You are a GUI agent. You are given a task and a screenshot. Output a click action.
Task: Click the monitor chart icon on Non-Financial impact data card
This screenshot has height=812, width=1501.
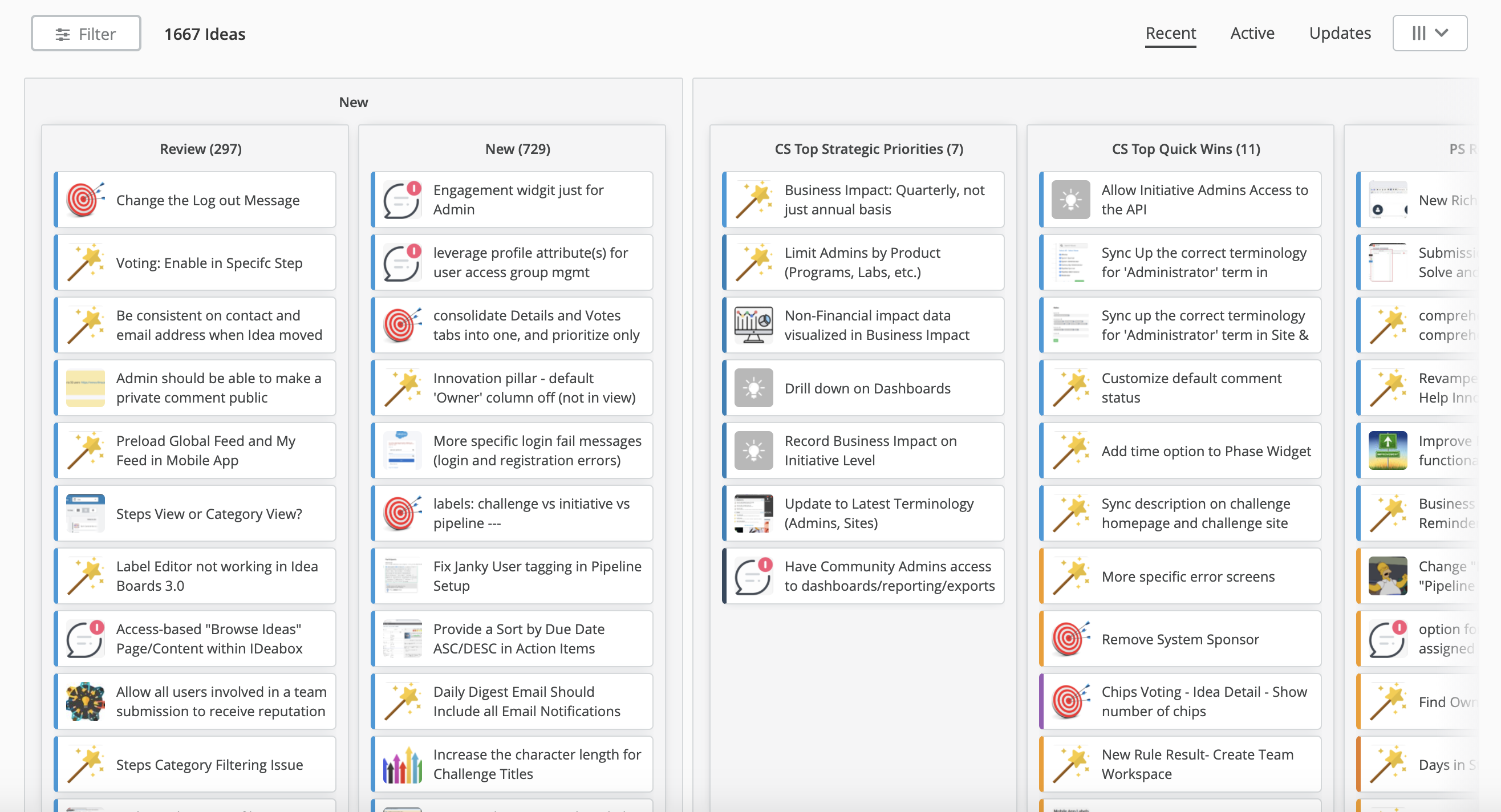pyautogui.click(x=753, y=325)
